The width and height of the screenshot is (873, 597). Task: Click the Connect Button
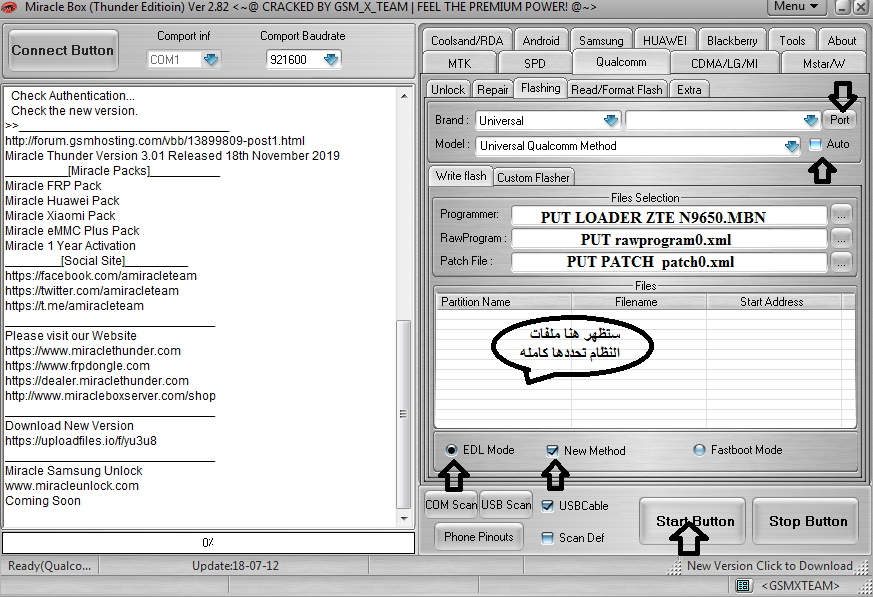coord(63,51)
